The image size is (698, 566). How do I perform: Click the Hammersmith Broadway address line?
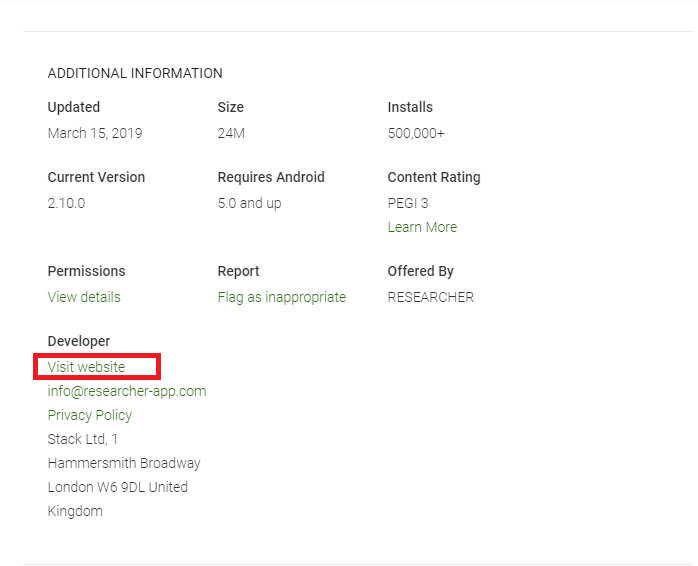pyautogui.click(x=124, y=463)
